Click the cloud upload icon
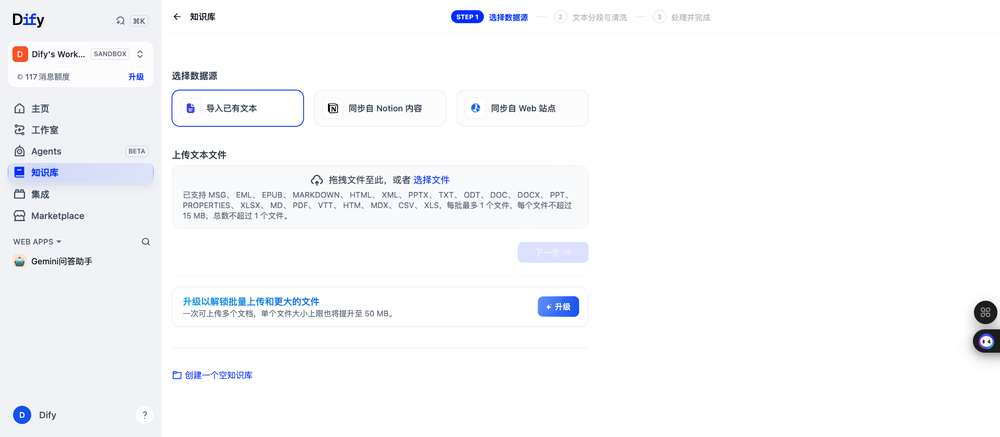 (x=317, y=180)
